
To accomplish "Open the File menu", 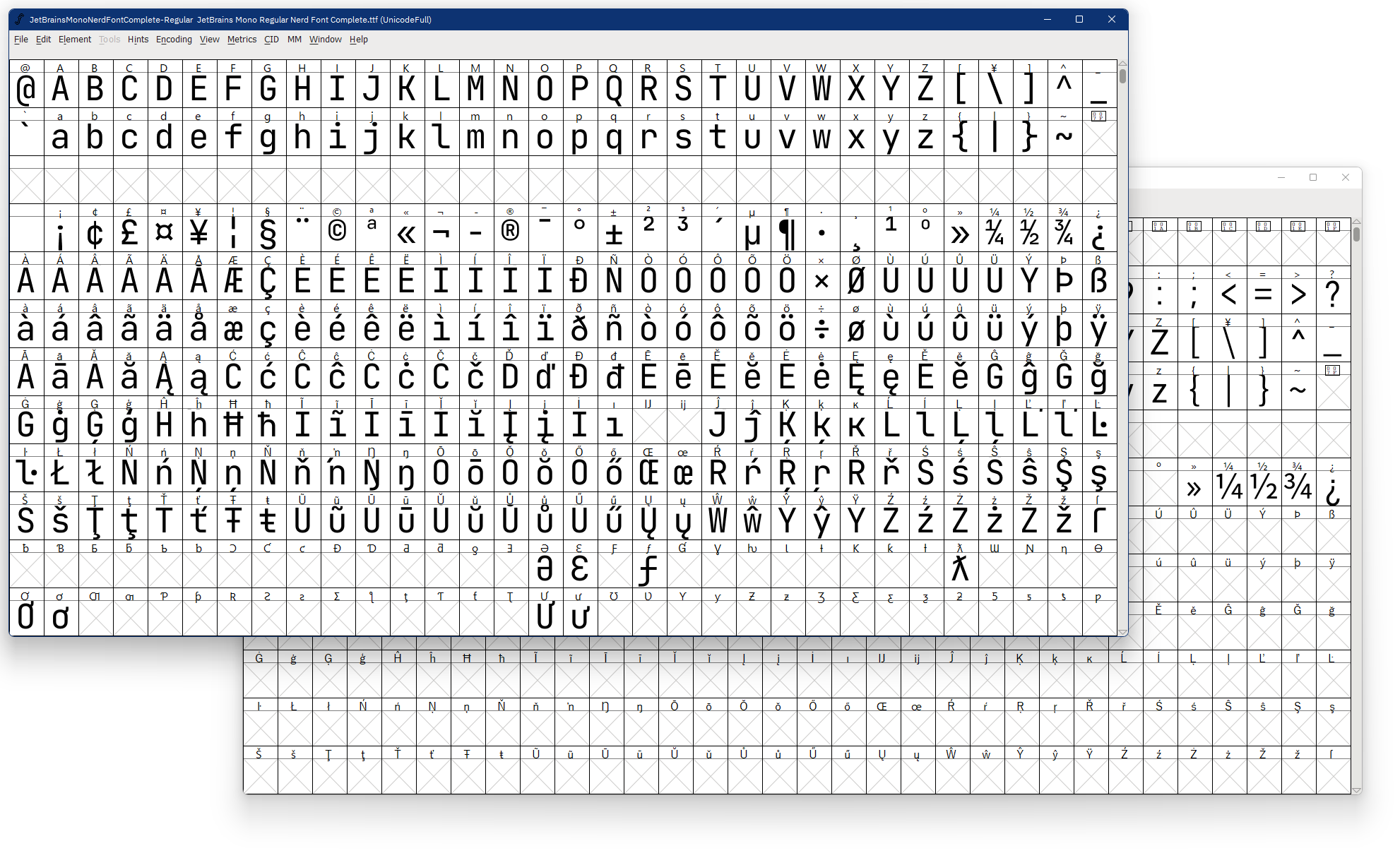I will coord(21,40).
